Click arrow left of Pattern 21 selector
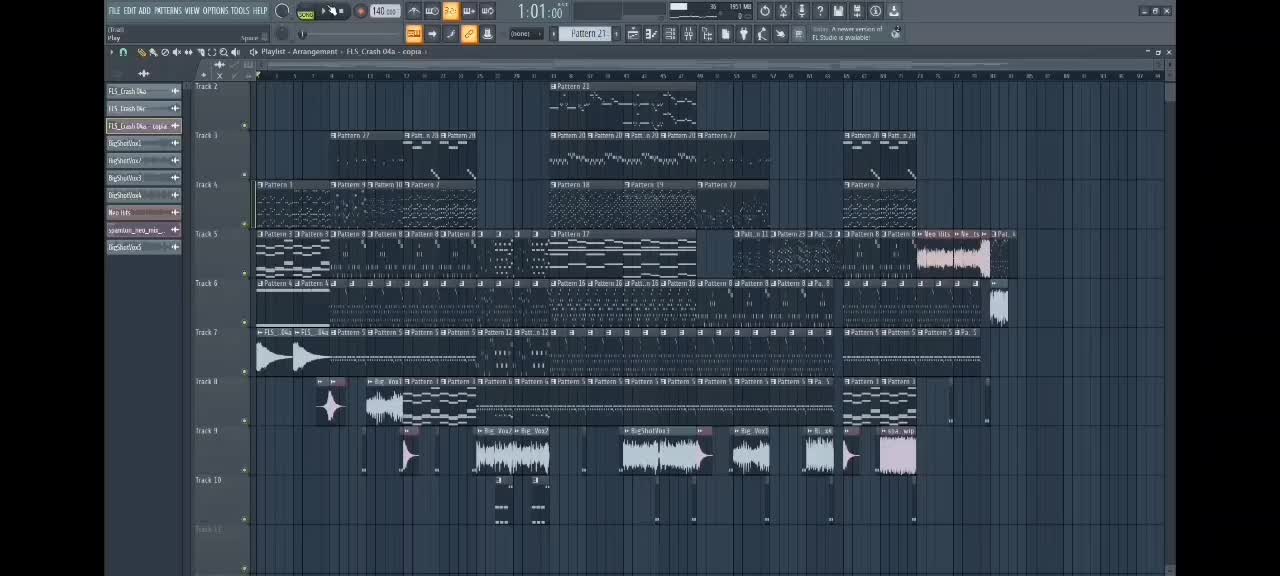The height and width of the screenshot is (576, 1280). 553,34
